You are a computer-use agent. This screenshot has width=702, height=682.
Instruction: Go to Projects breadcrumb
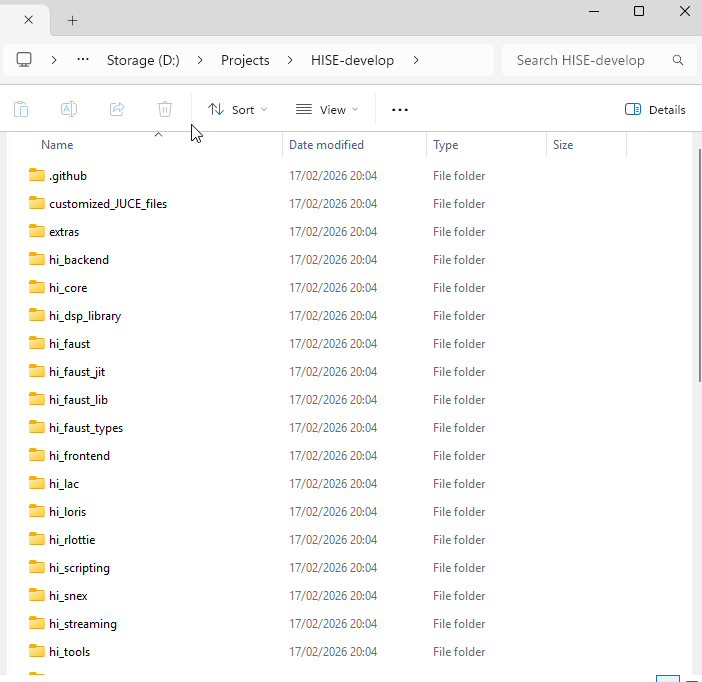pyautogui.click(x=245, y=60)
